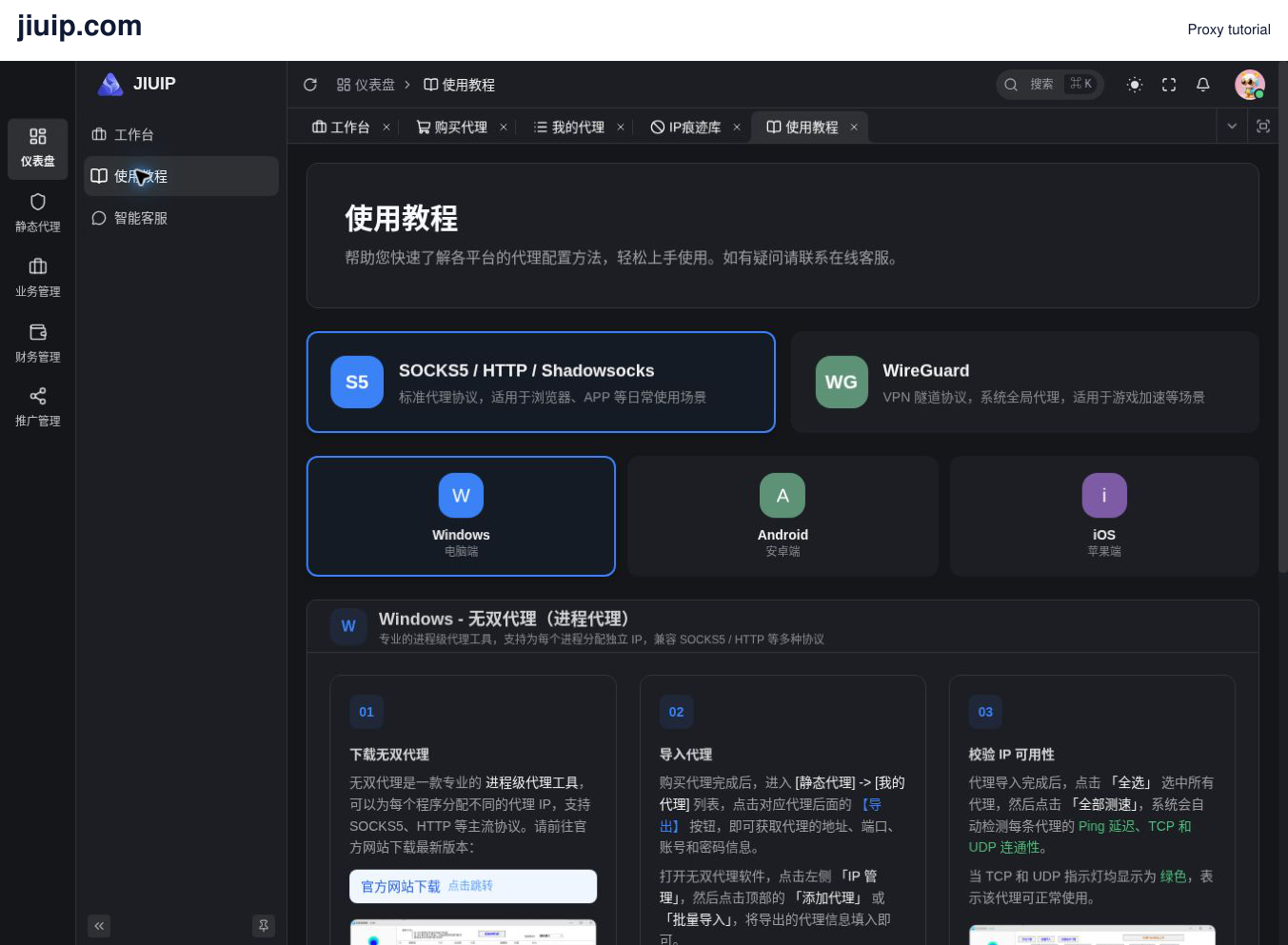The width and height of the screenshot is (1288, 945).
Task: Open 财务管理 wallet icon in sidebar
Action: pyautogui.click(x=38, y=344)
